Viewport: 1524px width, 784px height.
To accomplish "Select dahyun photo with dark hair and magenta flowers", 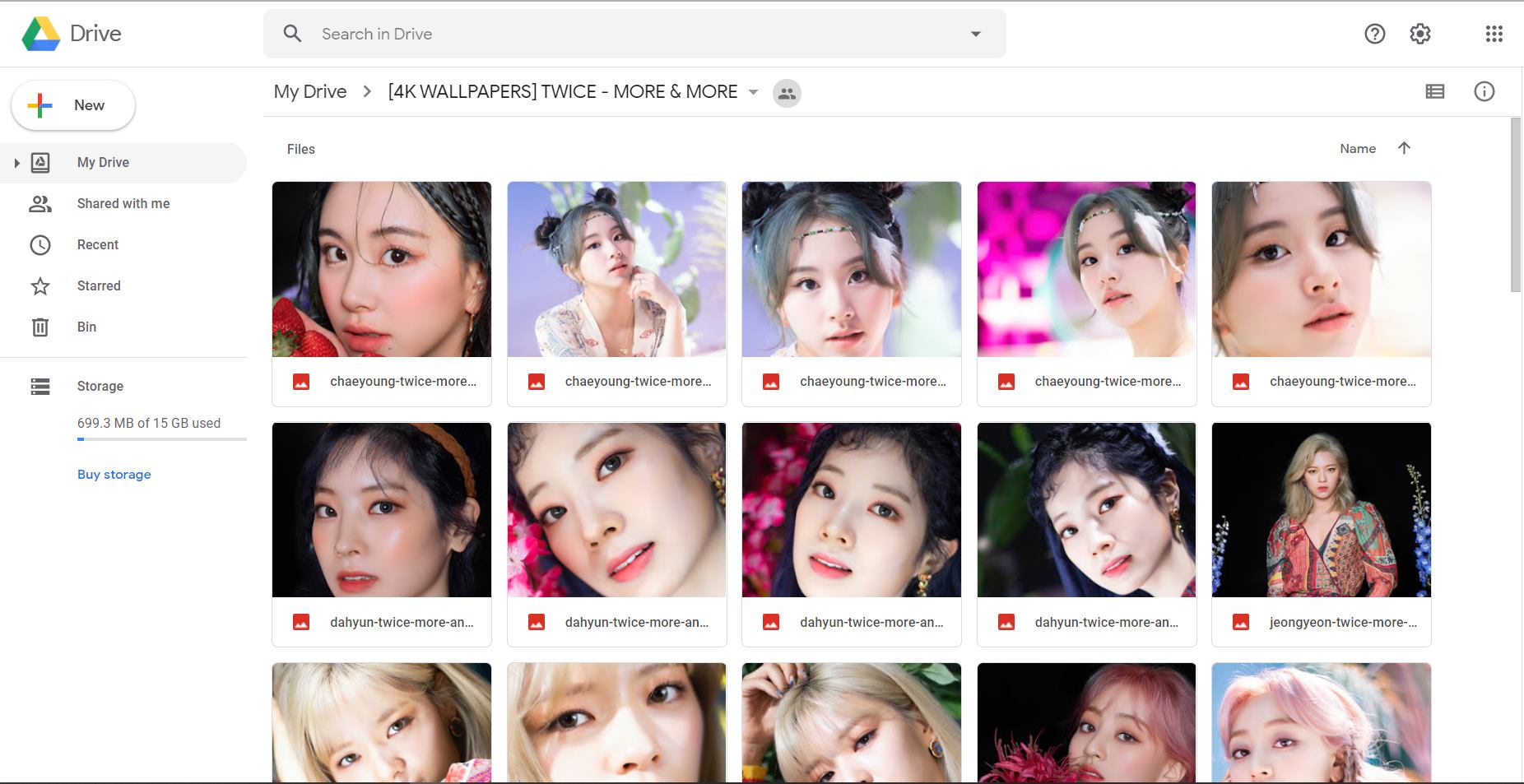I will tap(852, 535).
